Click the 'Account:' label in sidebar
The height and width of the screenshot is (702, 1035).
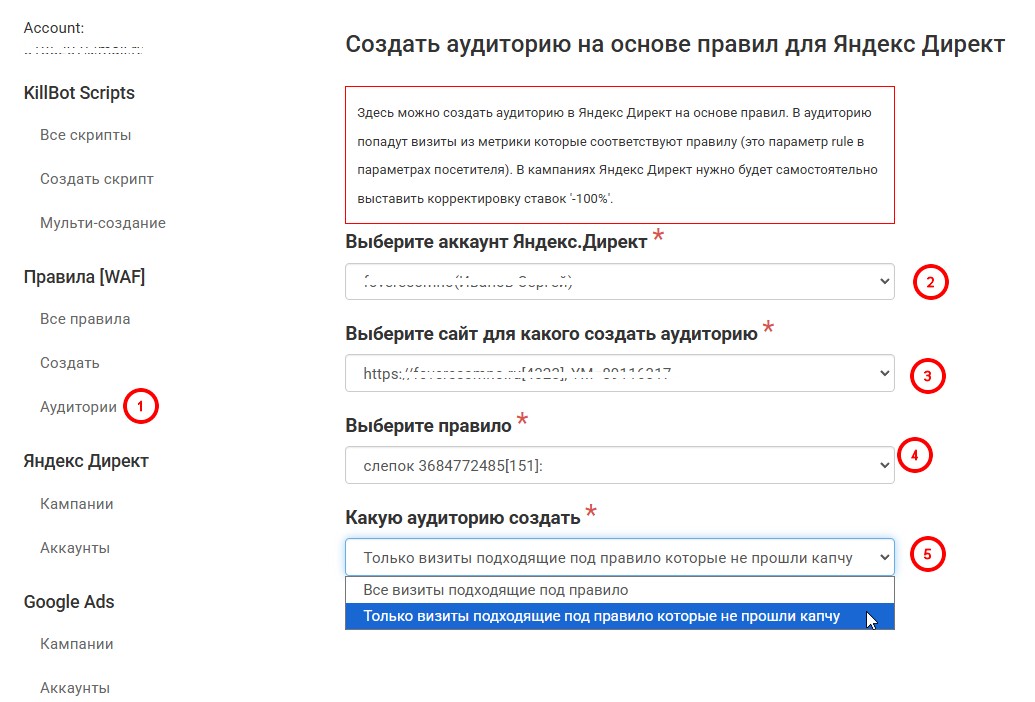(53, 28)
